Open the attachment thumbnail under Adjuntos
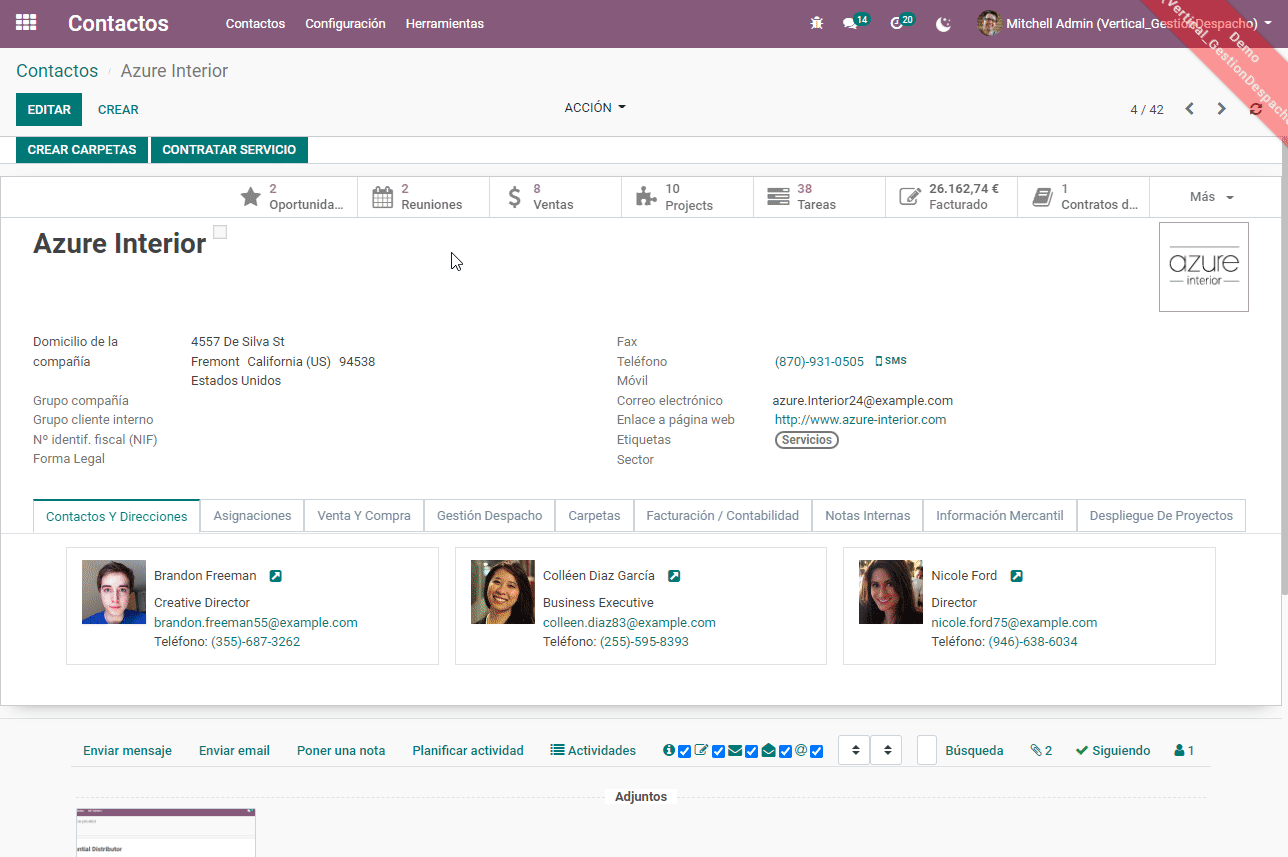The image size is (1288, 857). (166, 832)
